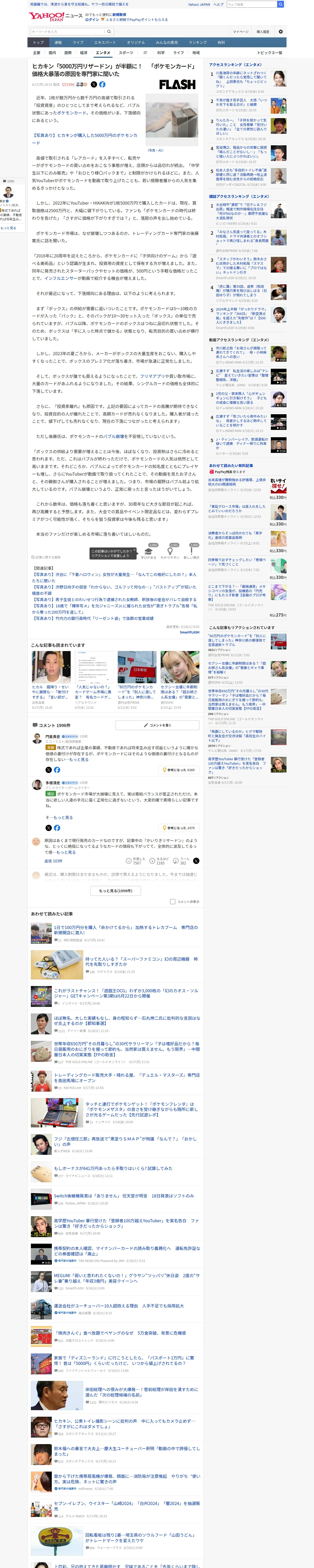Click the わかりやすい reaction icon
This screenshot has width=314, height=1568.
point(170,551)
